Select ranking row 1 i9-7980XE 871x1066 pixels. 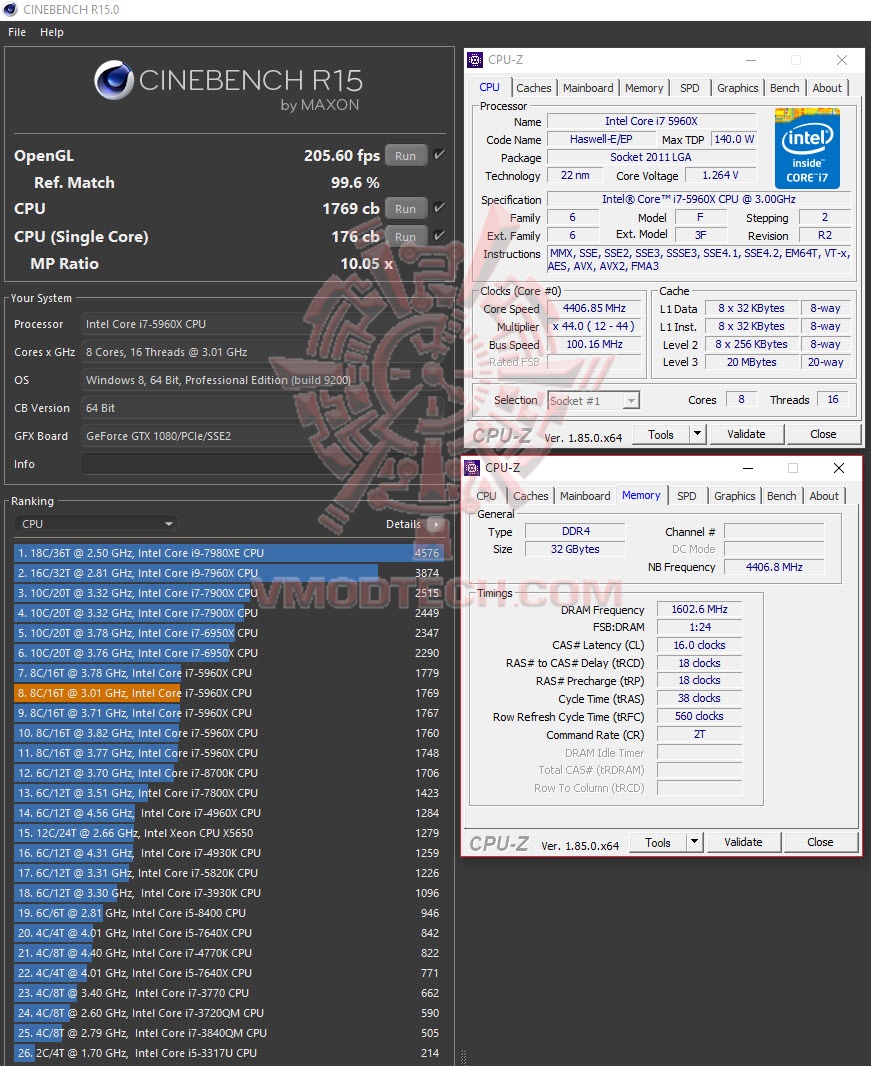(x=229, y=553)
